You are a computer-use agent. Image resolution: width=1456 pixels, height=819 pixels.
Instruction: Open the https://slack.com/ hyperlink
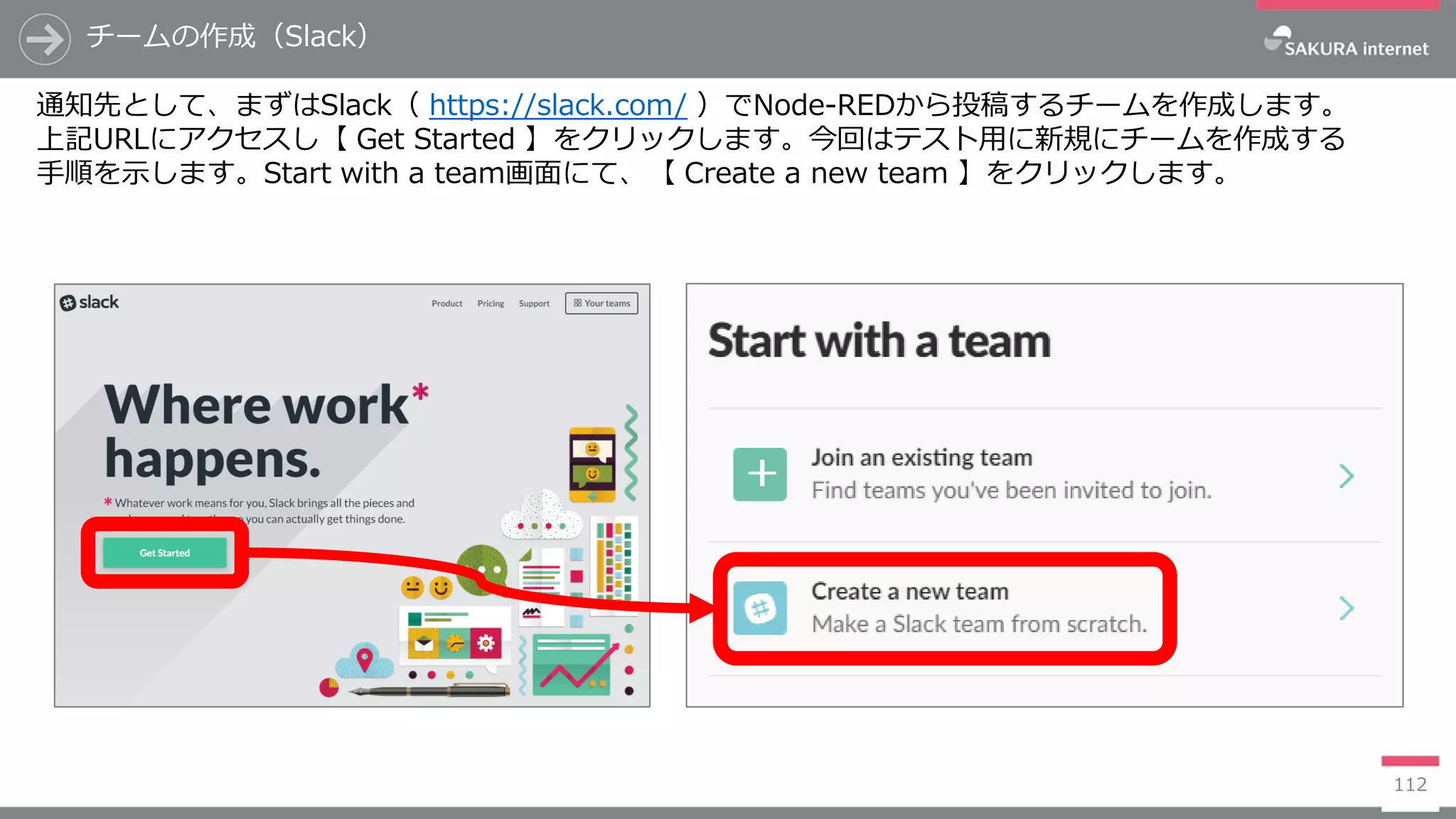click(558, 105)
